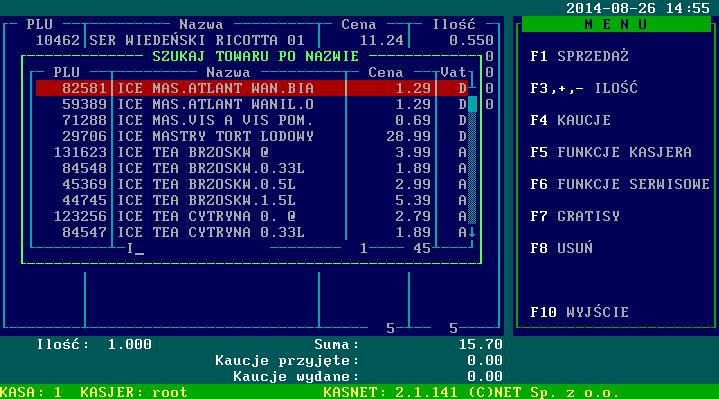Pick ICE MASTRY TORT LODOWY row
This screenshot has height=399, width=719.
coord(252,136)
